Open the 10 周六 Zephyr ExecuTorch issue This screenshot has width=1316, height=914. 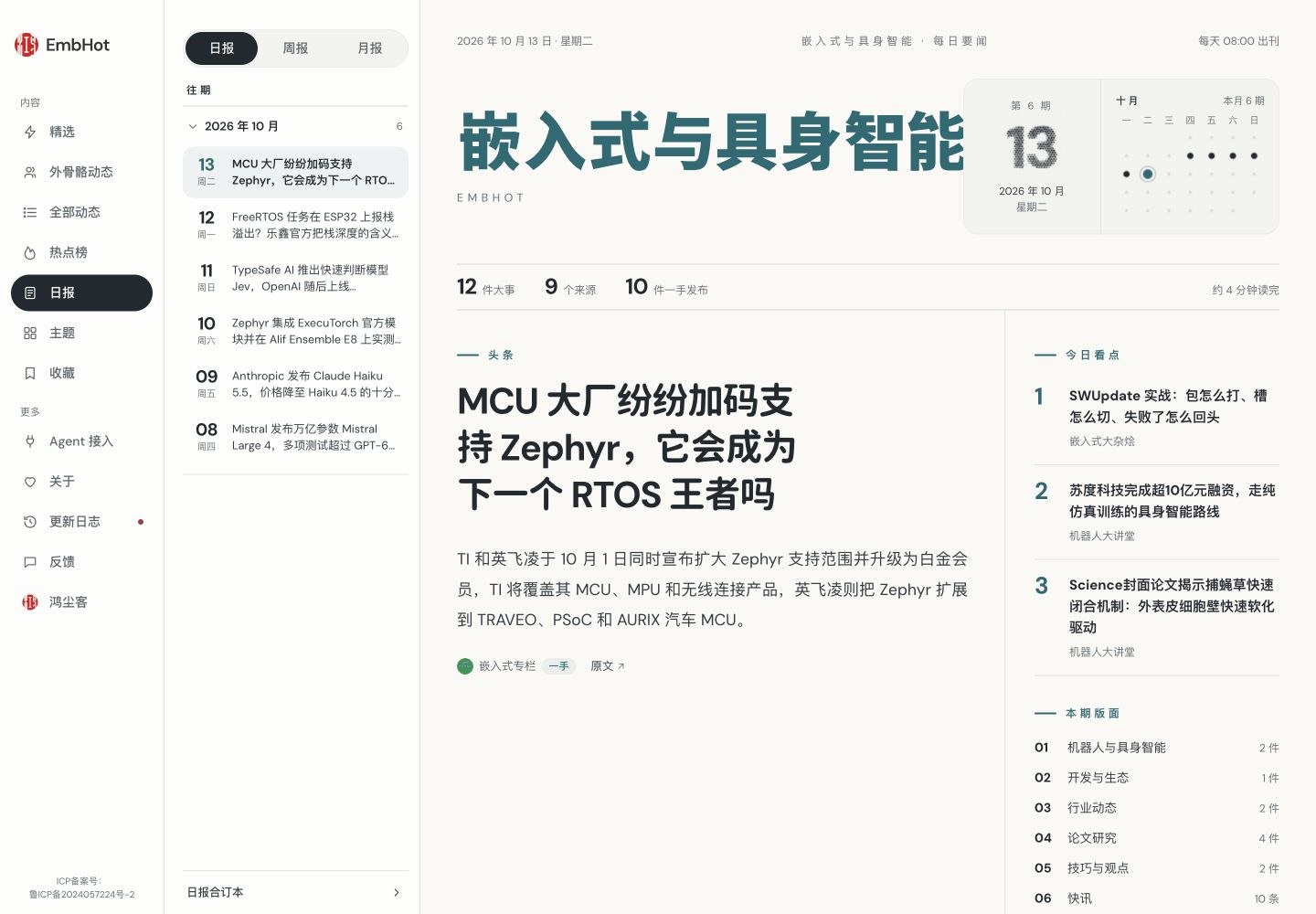click(x=295, y=331)
